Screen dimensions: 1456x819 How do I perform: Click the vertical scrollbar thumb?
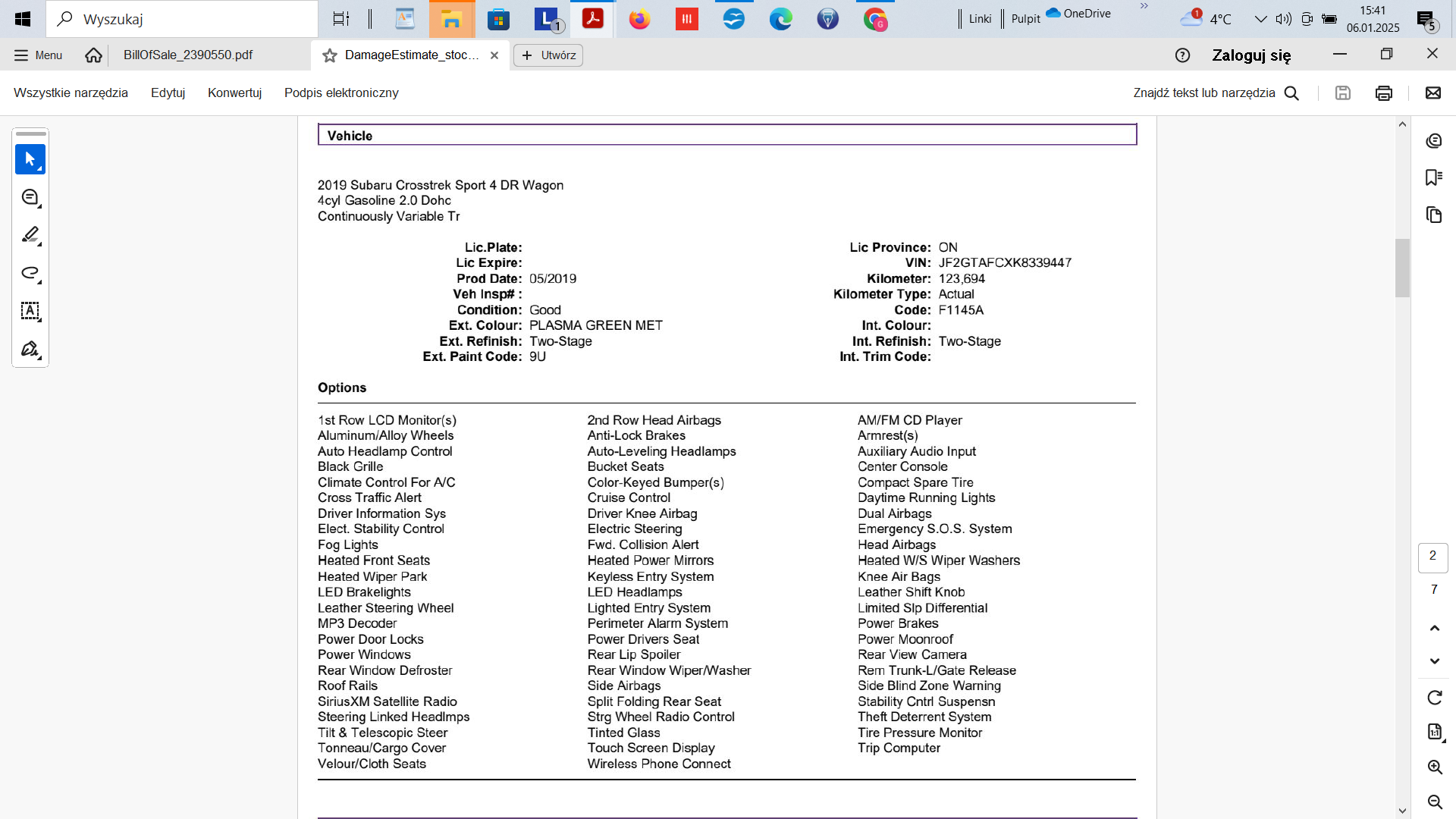(1402, 268)
